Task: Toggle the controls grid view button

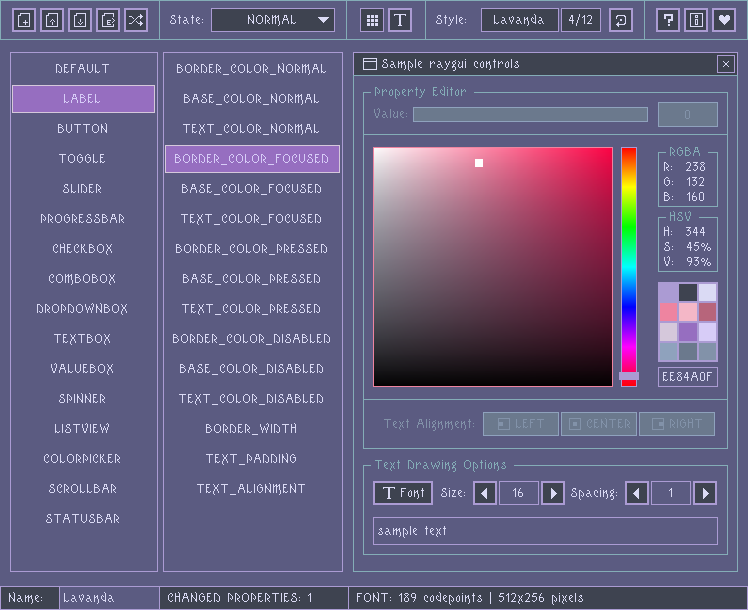Action: tap(372, 20)
